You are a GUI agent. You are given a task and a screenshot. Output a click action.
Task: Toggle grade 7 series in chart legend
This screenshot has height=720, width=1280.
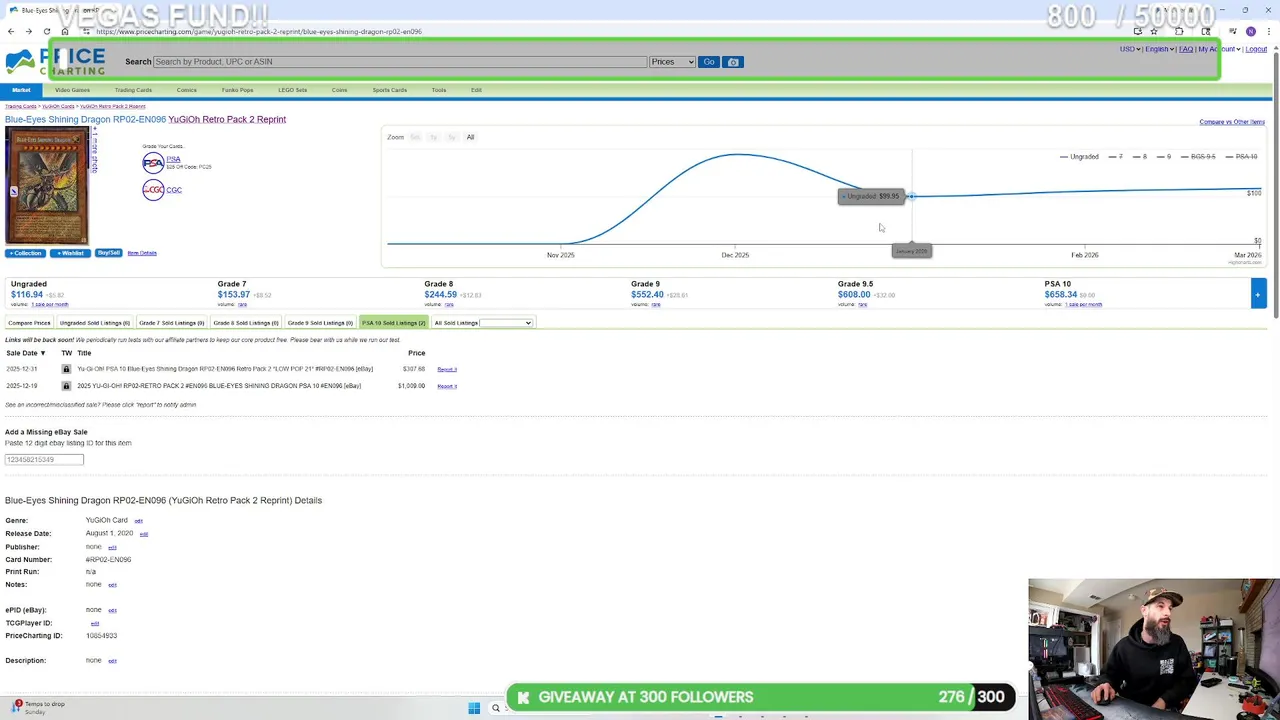(x=1114, y=157)
